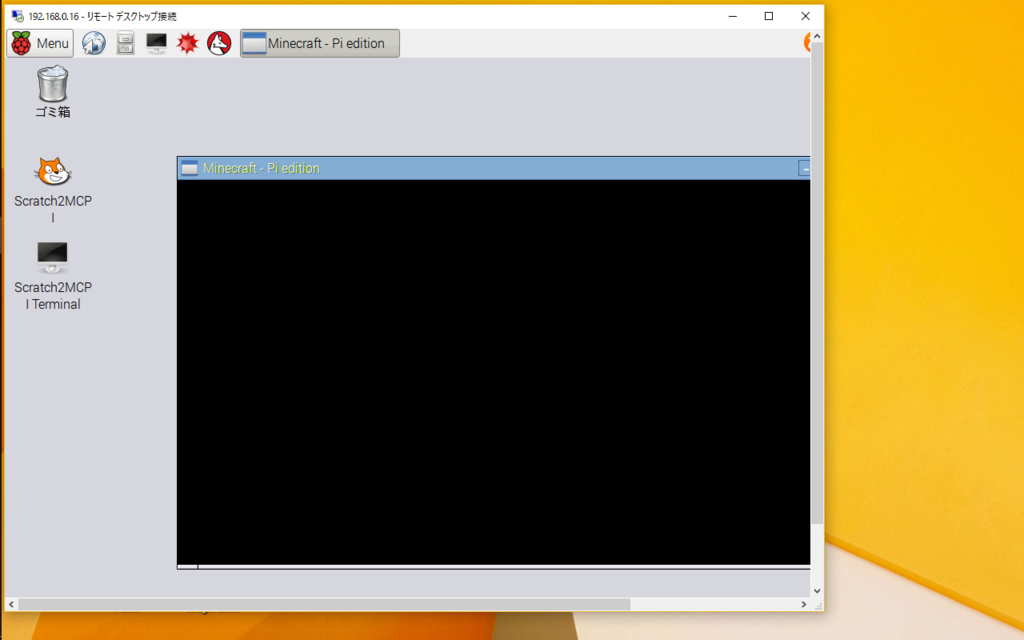The height and width of the screenshot is (640, 1024).
Task: Click the vertical scrollbar down arrow
Action: pos(817,591)
